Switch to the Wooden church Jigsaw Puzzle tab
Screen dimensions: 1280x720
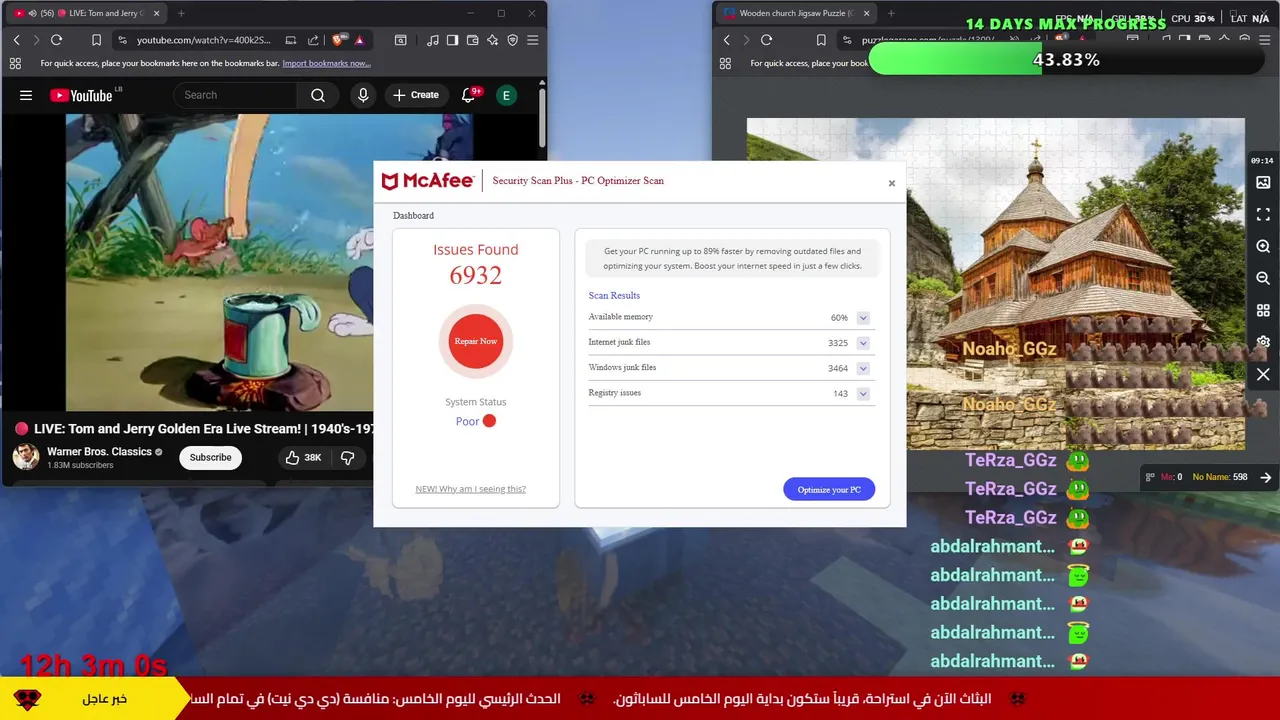click(796, 13)
